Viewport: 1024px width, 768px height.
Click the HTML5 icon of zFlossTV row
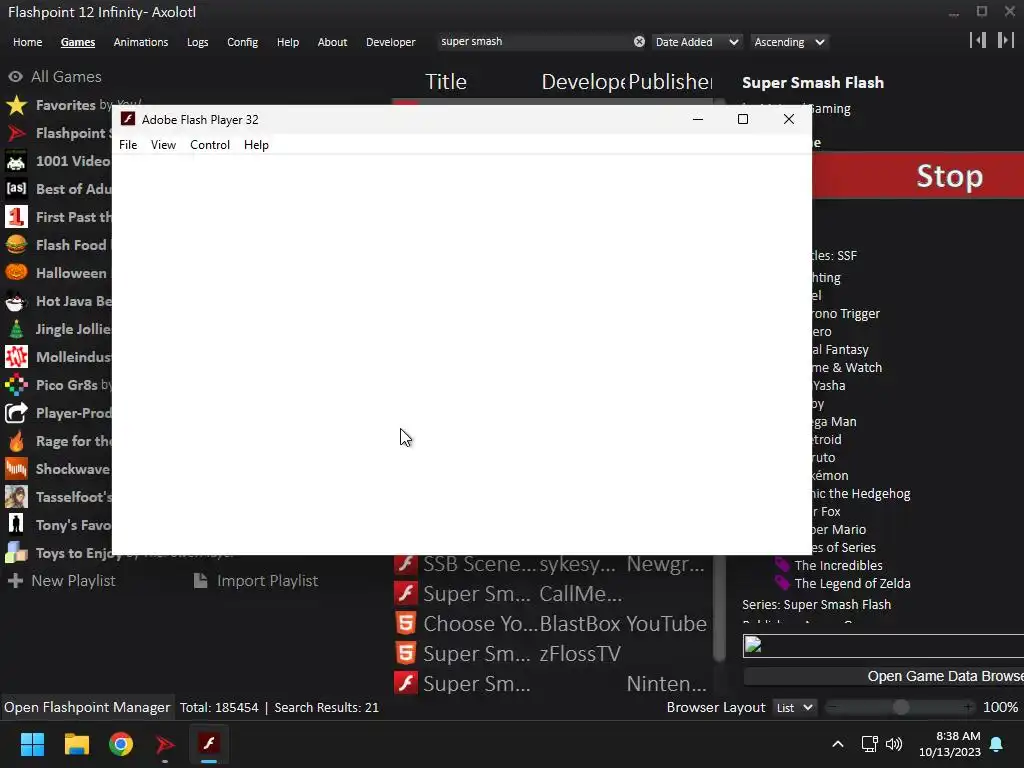pyautogui.click(x=406, y=654)
